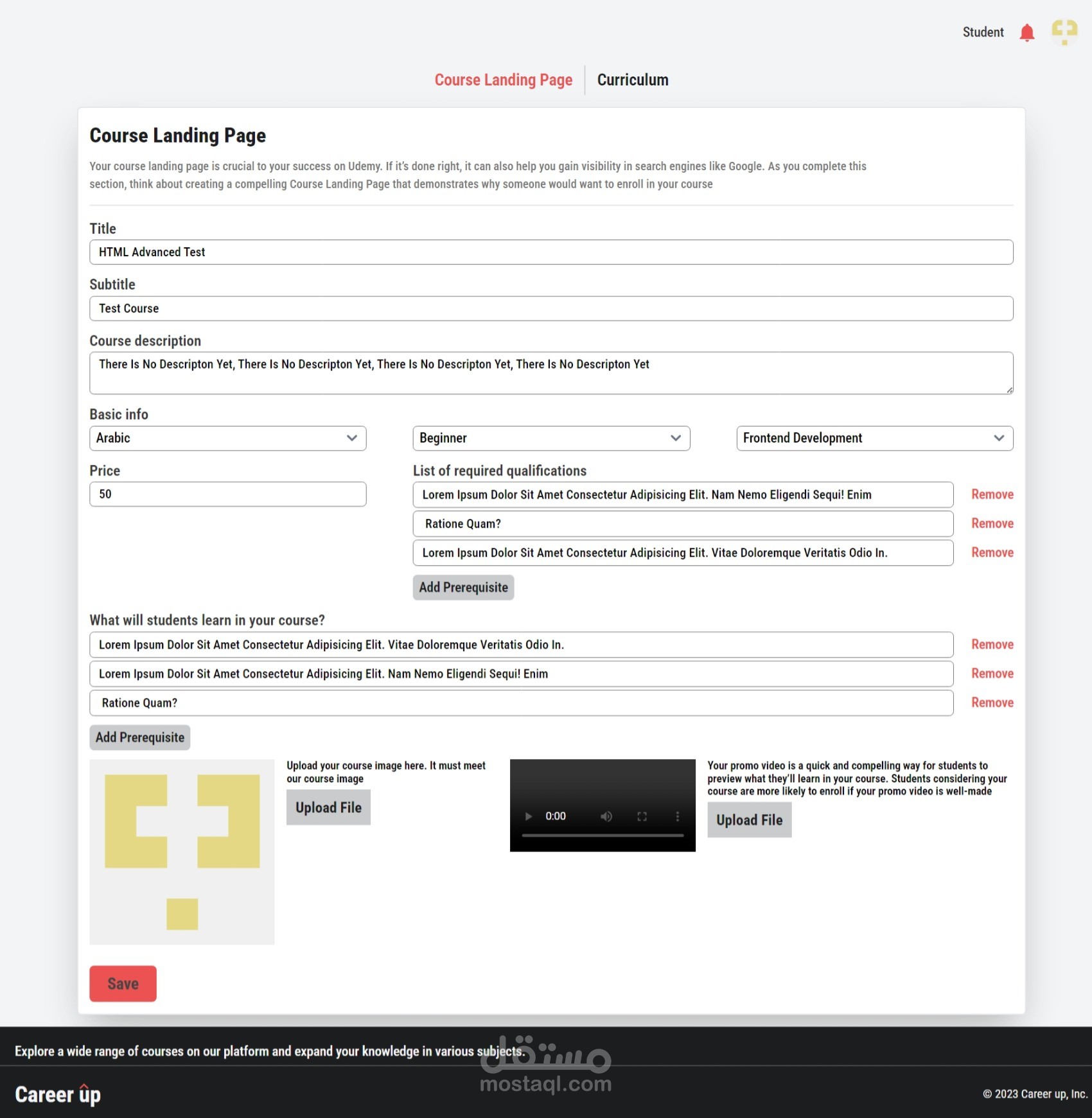The width and height of the screenshot is (1092, 1118).
Task: Click the Student link in the header
Action: coord(983,32)
